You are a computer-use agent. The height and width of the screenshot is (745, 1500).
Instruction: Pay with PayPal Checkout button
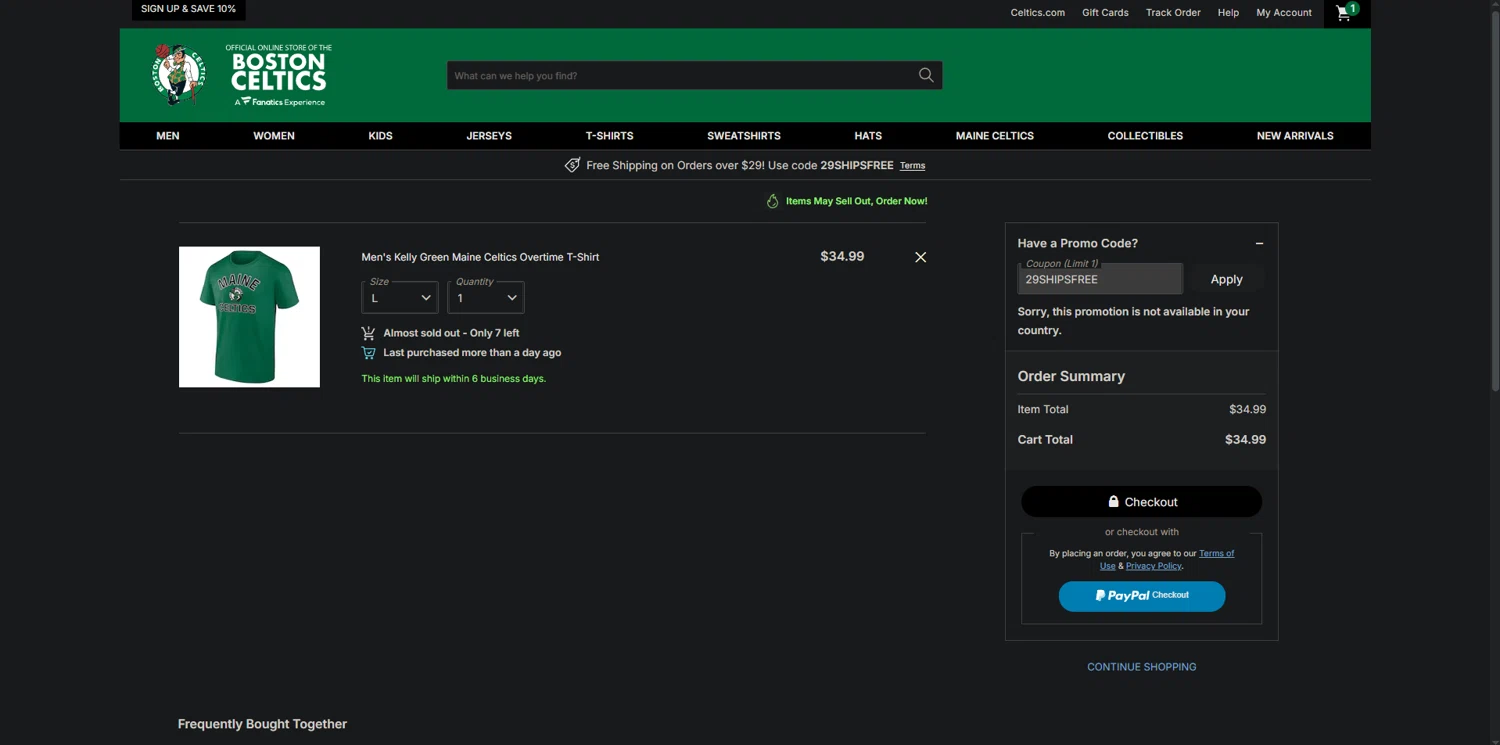(x=1142, y=596)
